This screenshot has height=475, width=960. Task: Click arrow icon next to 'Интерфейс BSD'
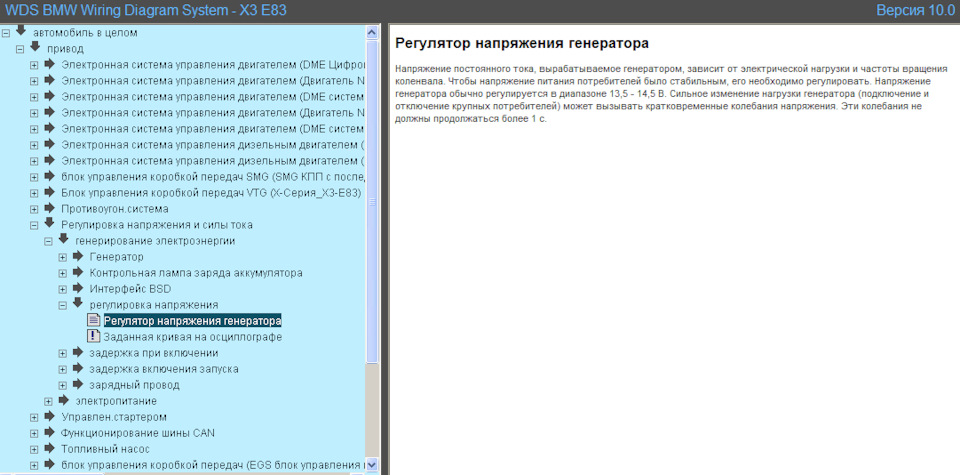tap(78, 287)
